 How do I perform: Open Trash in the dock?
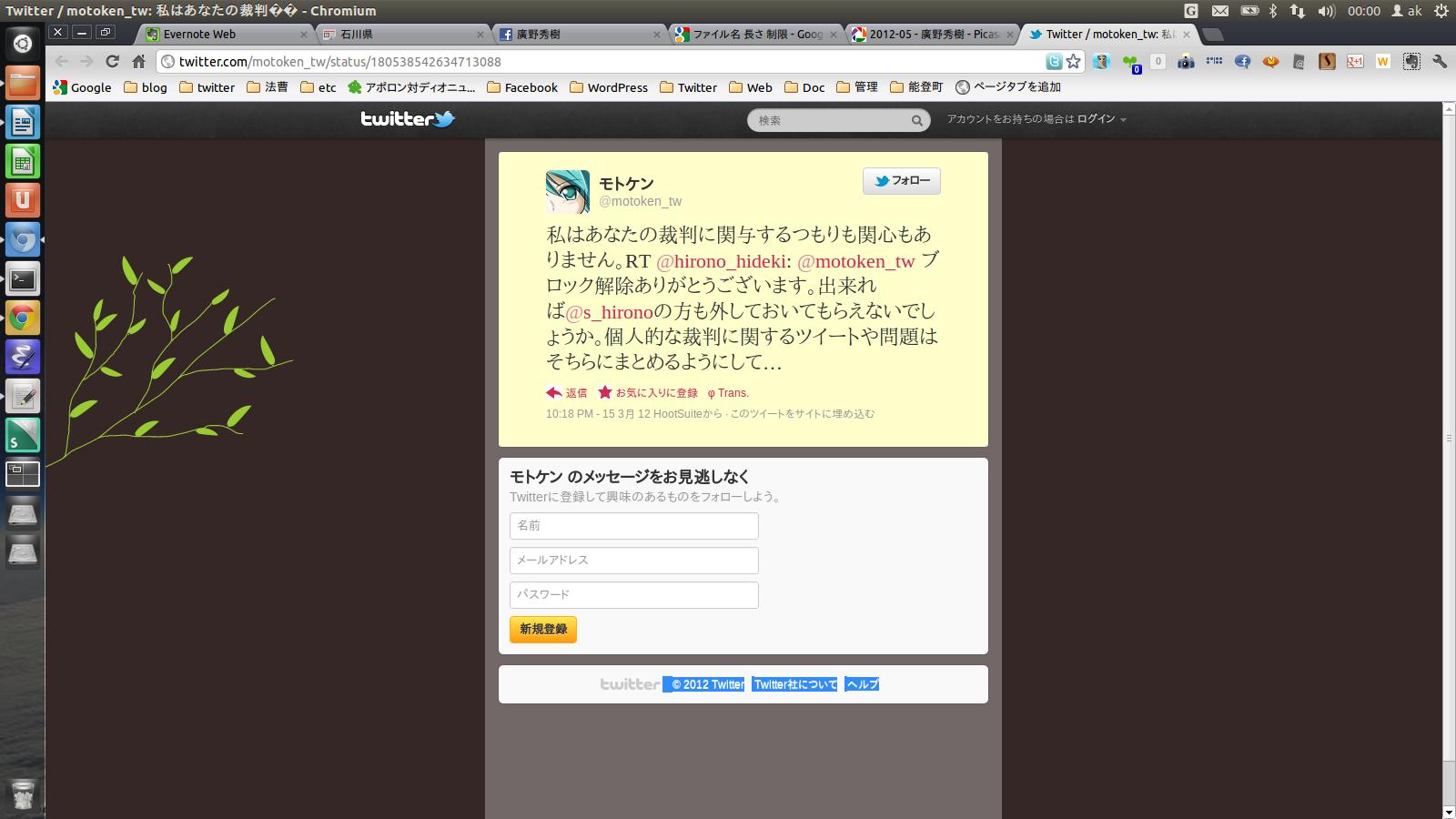(23, 794)
